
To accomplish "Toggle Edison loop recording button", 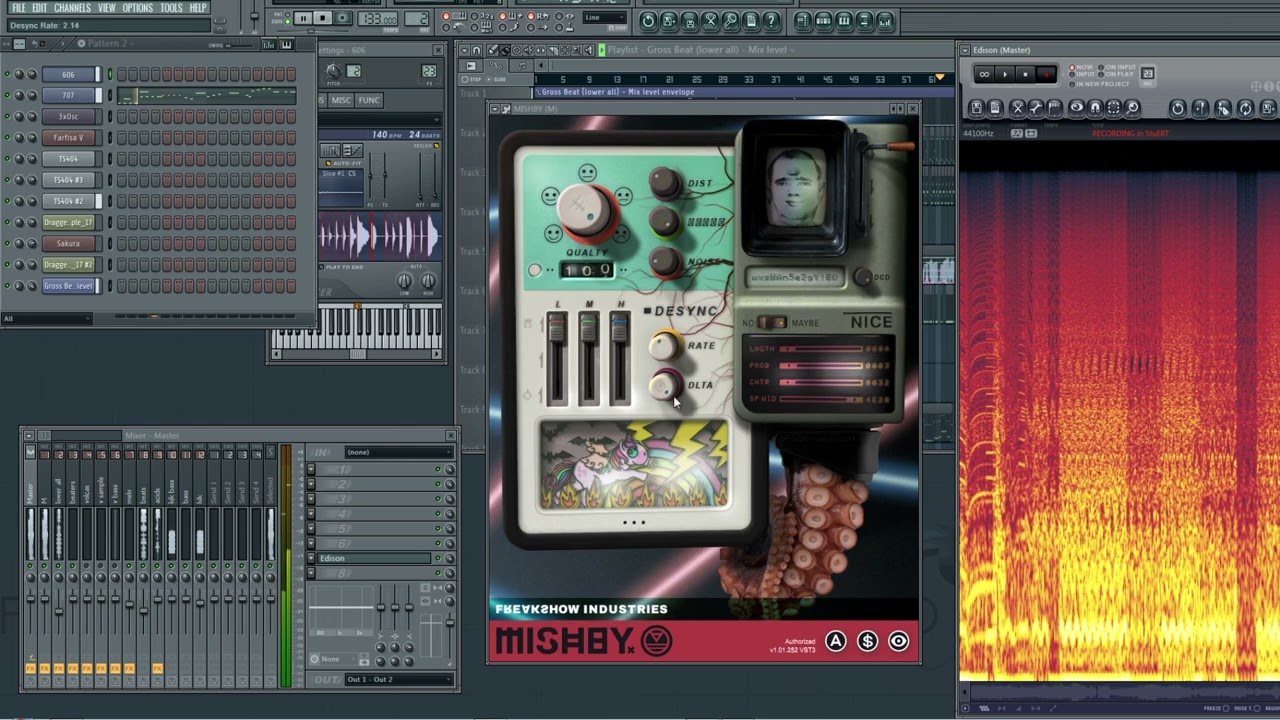I will pos(984,74).
